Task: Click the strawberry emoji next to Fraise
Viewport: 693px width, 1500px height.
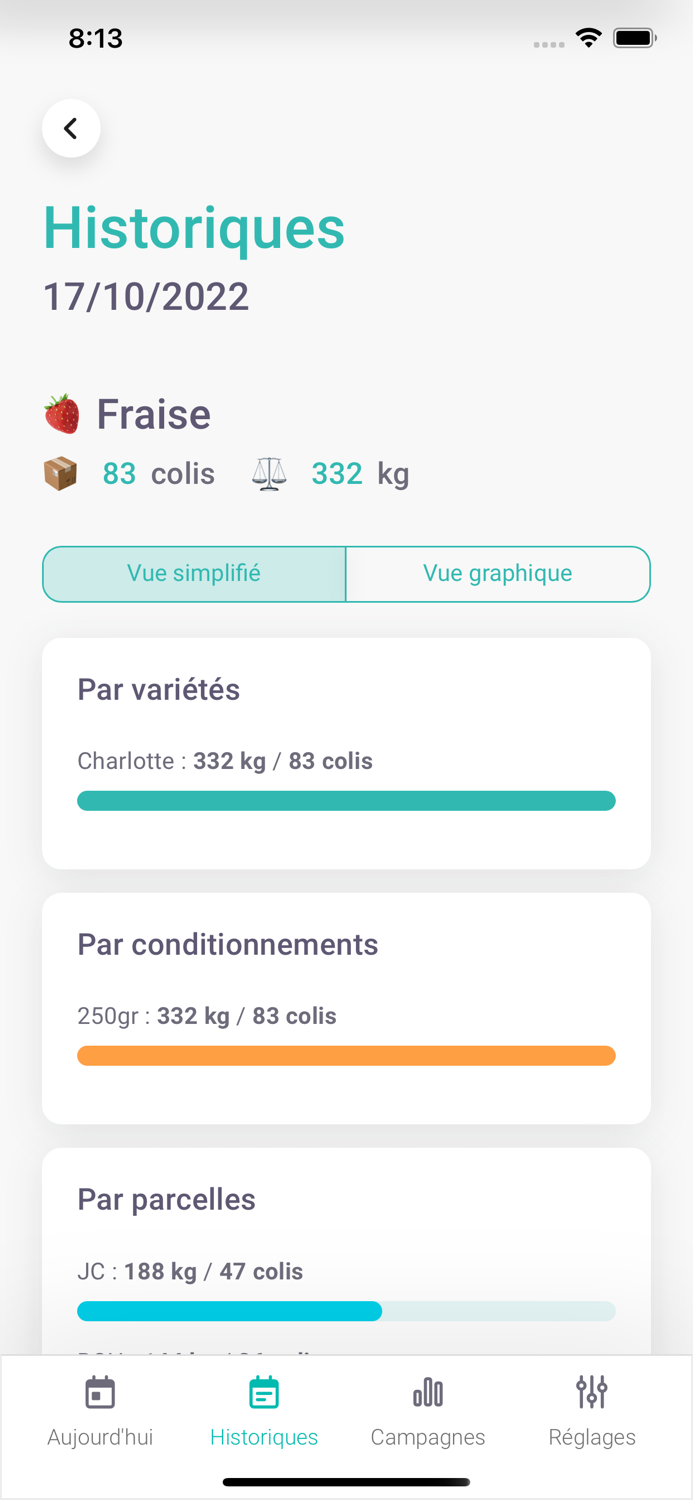Action: pyautogui.click(x=61, y=414)
